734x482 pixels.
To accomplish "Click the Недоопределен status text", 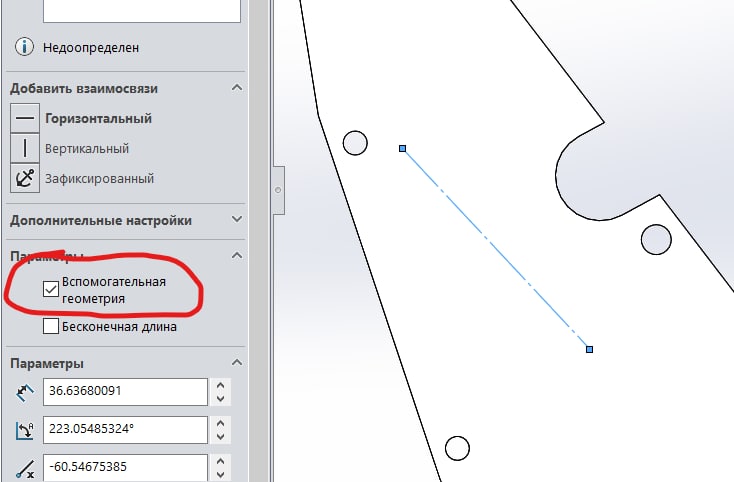I will pos(91,48).
